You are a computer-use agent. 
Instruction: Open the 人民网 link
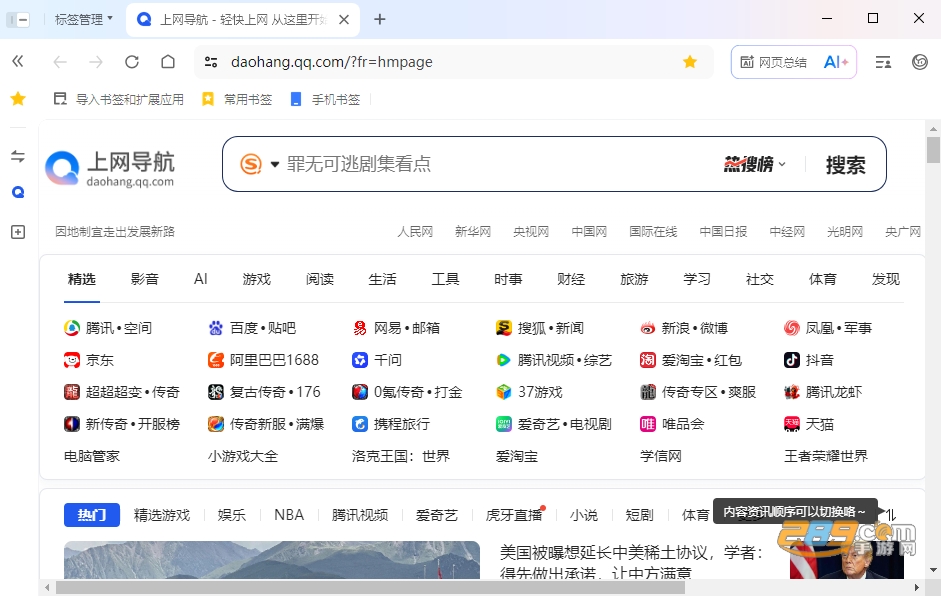[415, 232]
